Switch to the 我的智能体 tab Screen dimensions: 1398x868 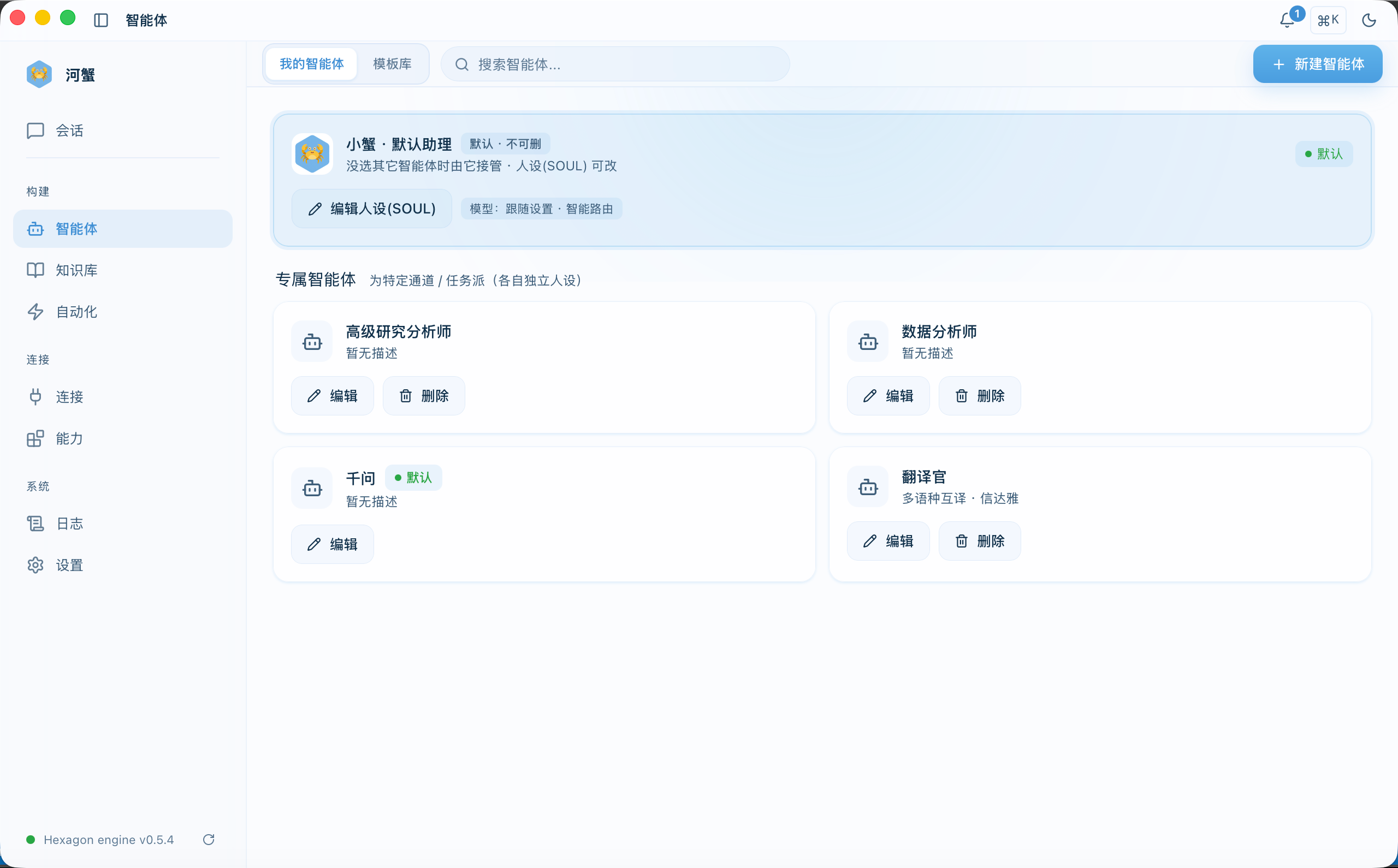click(311, 64)
